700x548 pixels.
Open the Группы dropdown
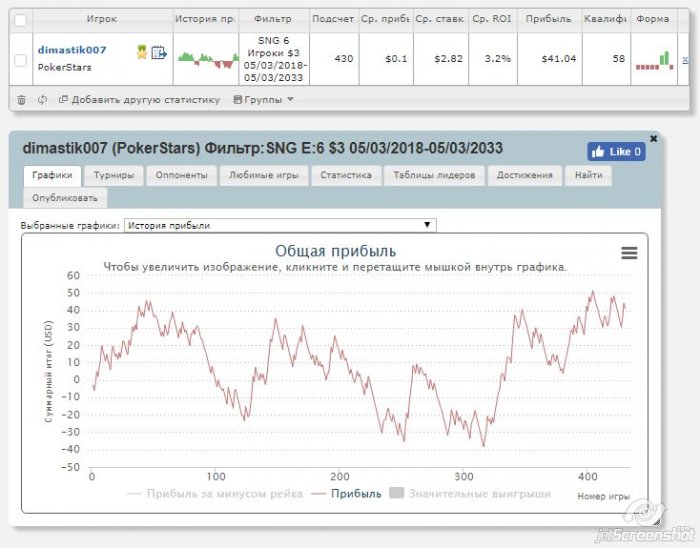[x=263, y=100]
